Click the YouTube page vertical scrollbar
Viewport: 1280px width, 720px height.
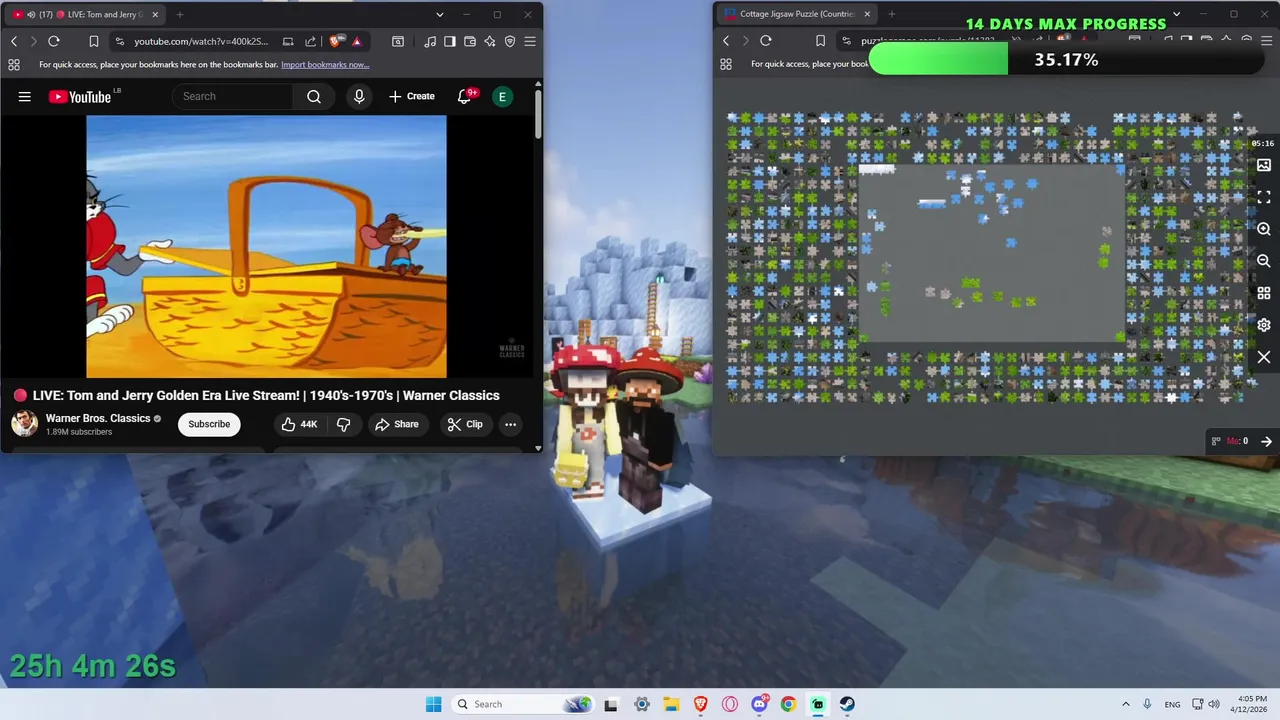point(538,115)
